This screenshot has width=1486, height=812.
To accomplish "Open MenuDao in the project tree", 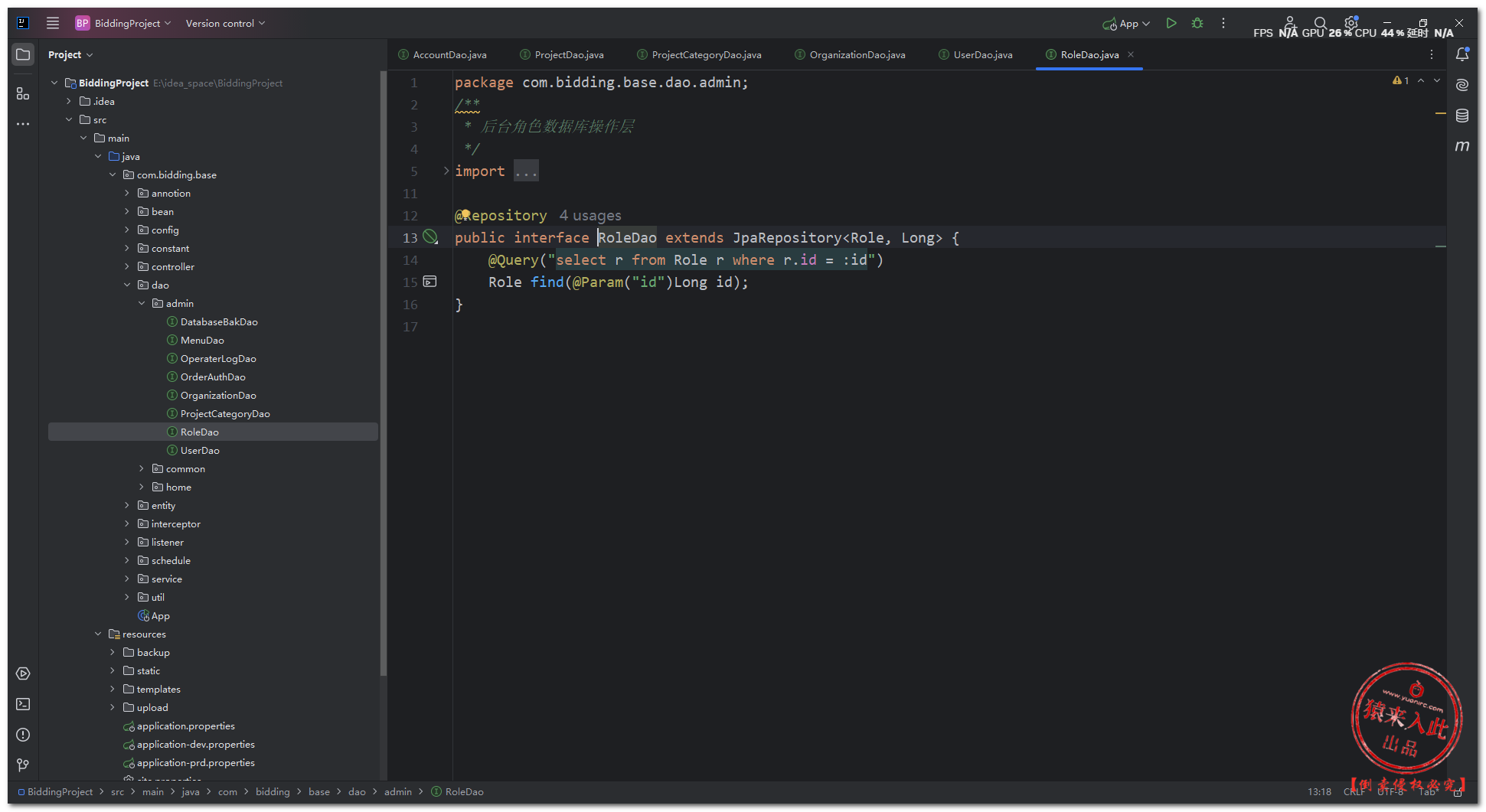I will point(202,341).
